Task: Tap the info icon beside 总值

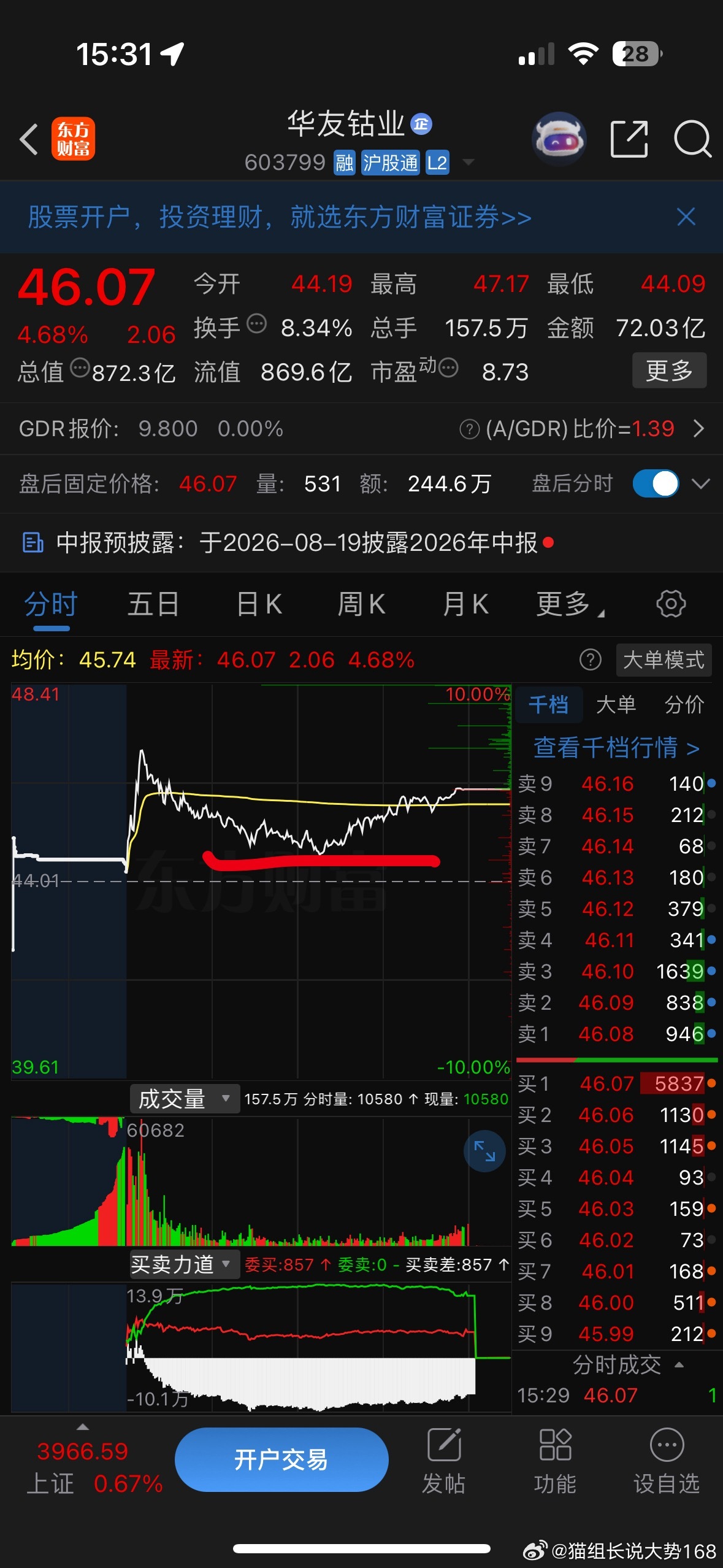Action: [80, 368]
